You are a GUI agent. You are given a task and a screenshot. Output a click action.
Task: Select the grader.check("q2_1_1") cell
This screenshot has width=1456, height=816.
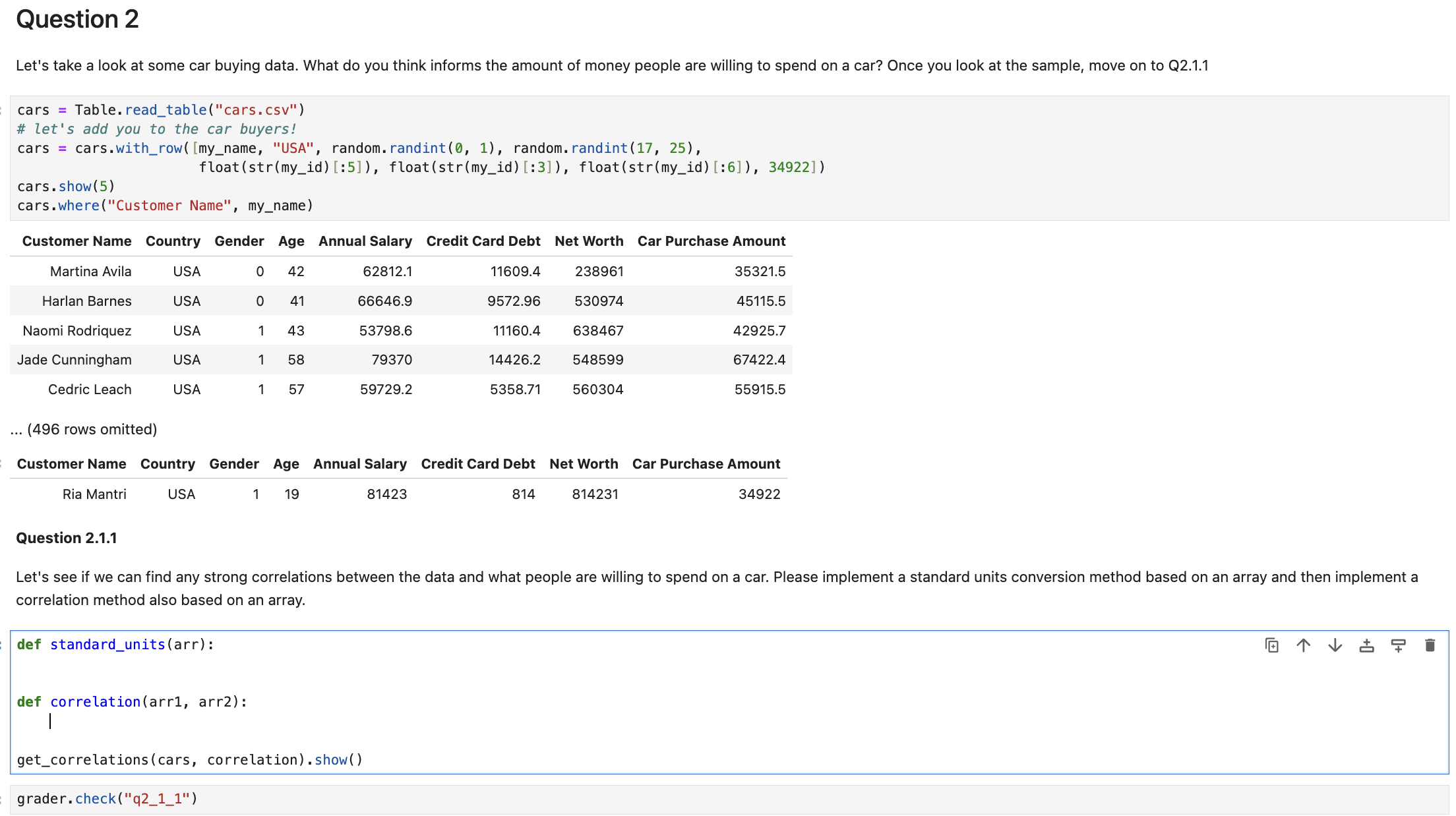[x=729, y=799]
